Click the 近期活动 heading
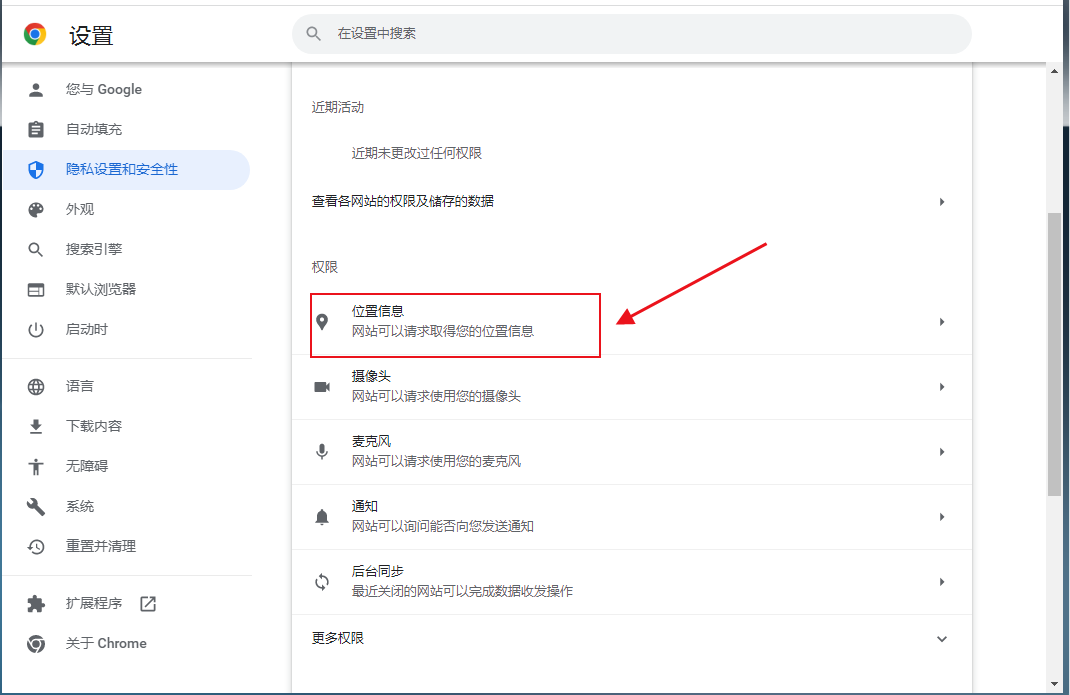 pos(338,107)
